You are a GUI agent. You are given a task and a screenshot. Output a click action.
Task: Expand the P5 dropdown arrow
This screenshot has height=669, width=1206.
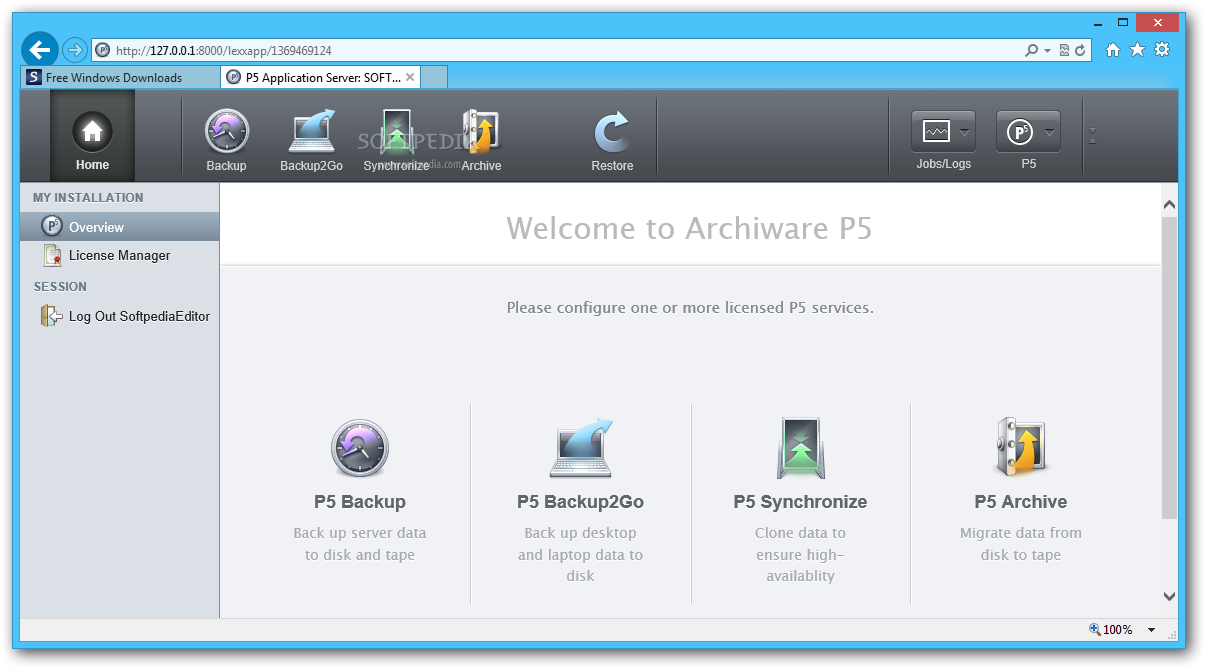(x=1050, y=131)
